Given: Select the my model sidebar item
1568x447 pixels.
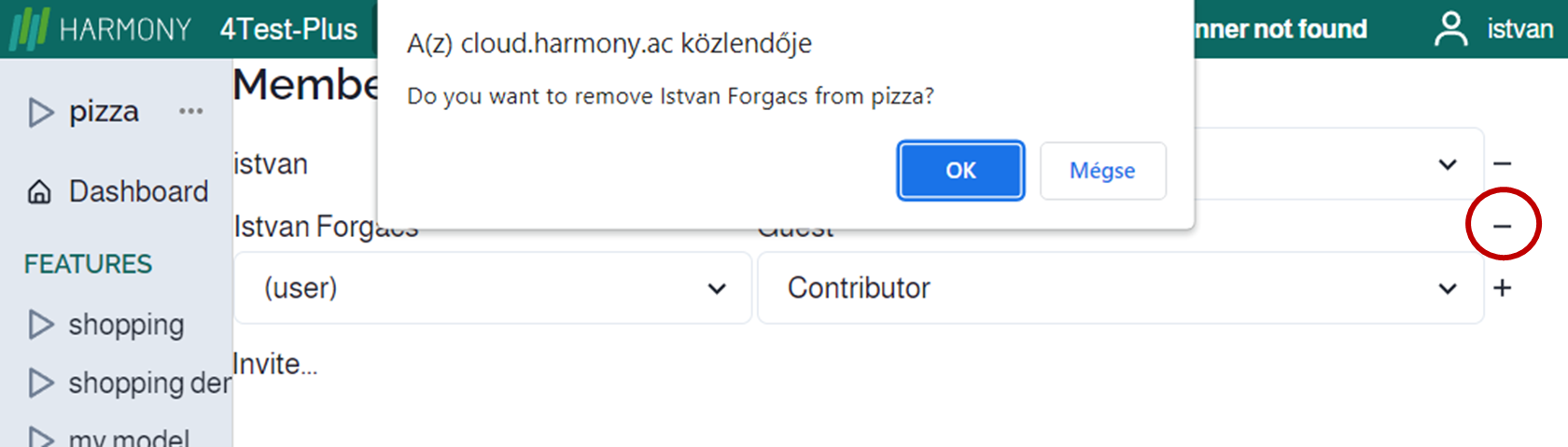Looking at the screenshot, I should [129, 437].
